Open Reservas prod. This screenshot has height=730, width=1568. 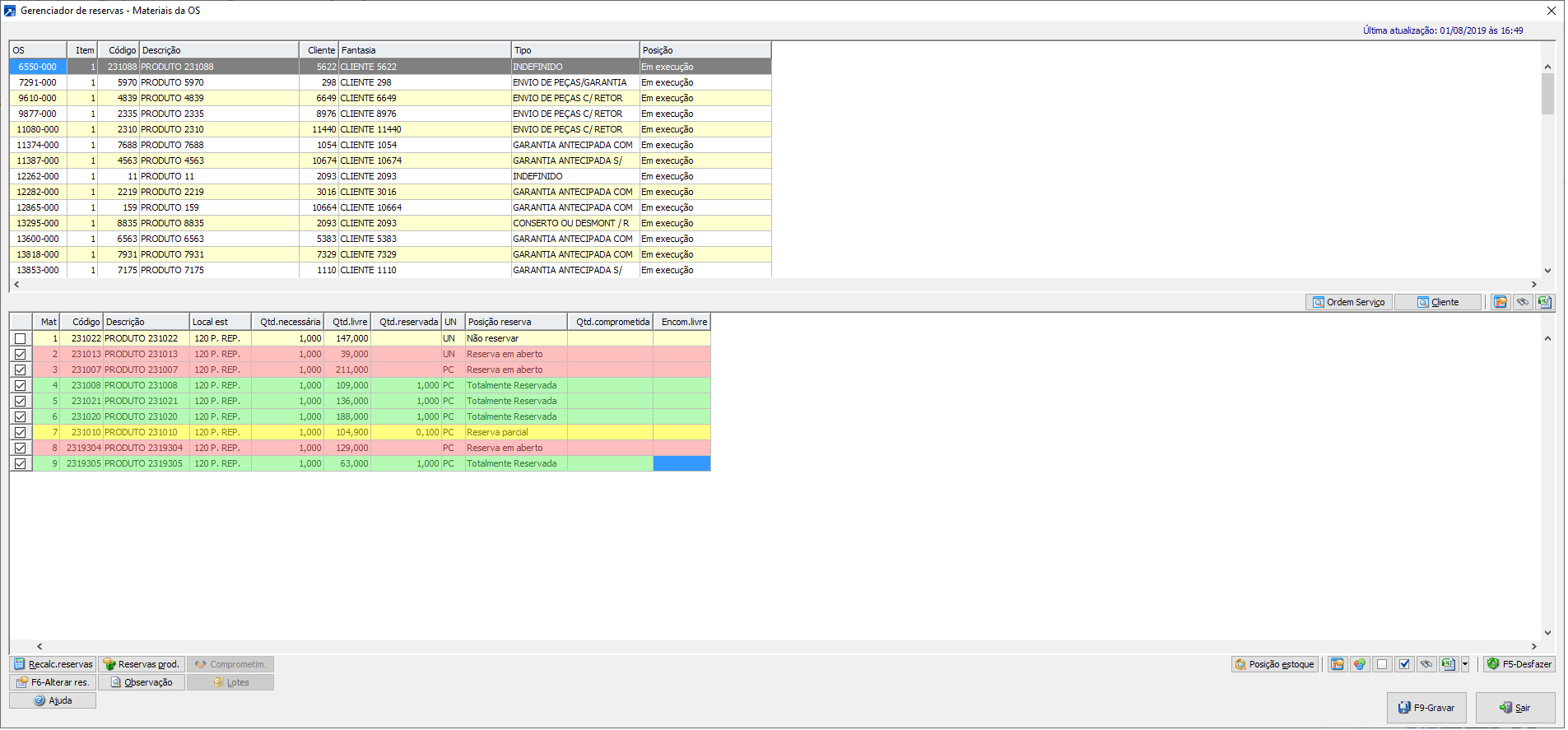tap(142, 664)
